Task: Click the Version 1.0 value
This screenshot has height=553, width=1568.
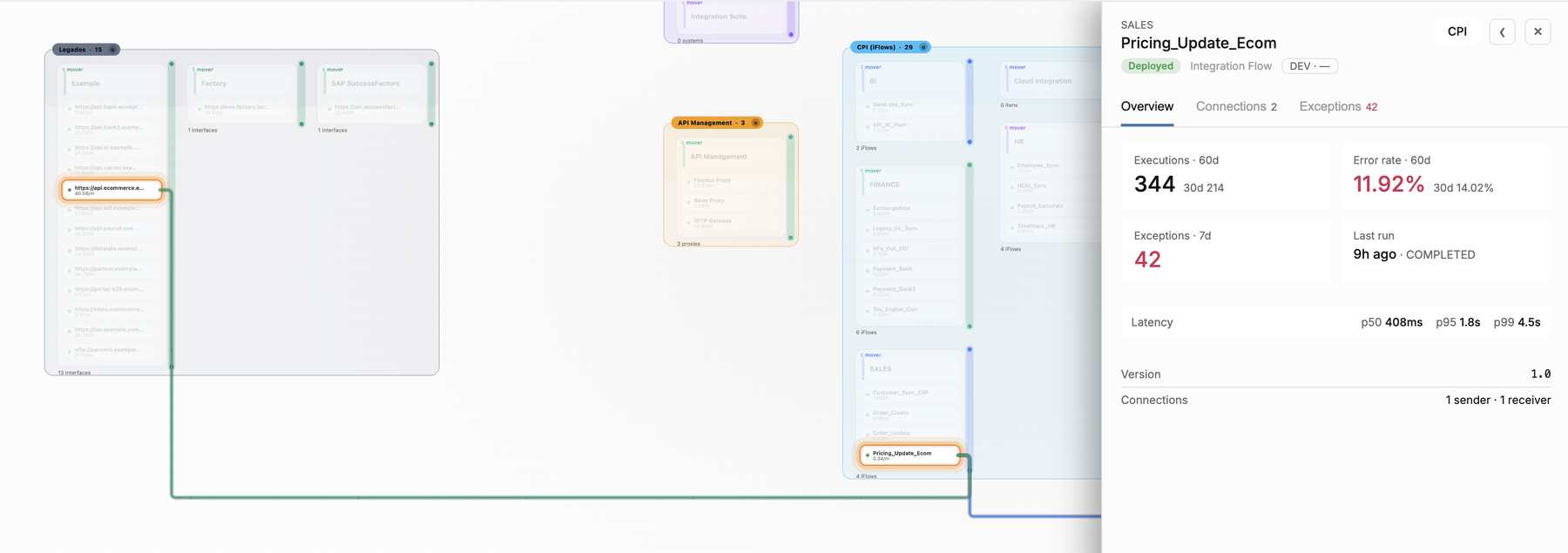Action: pyautogui.click(x=1540, y=374)
